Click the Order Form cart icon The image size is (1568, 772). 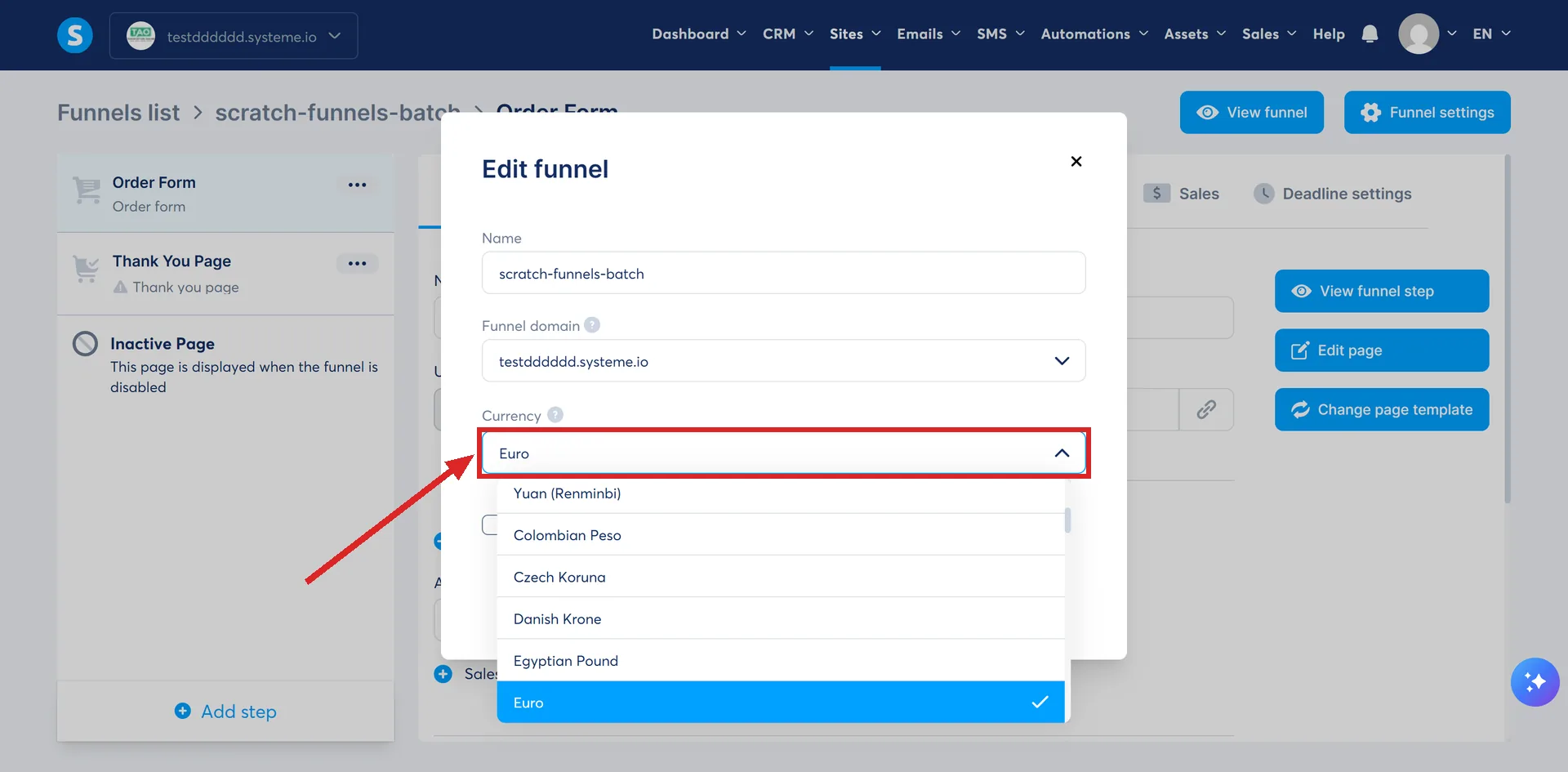(x=86, y=190)
